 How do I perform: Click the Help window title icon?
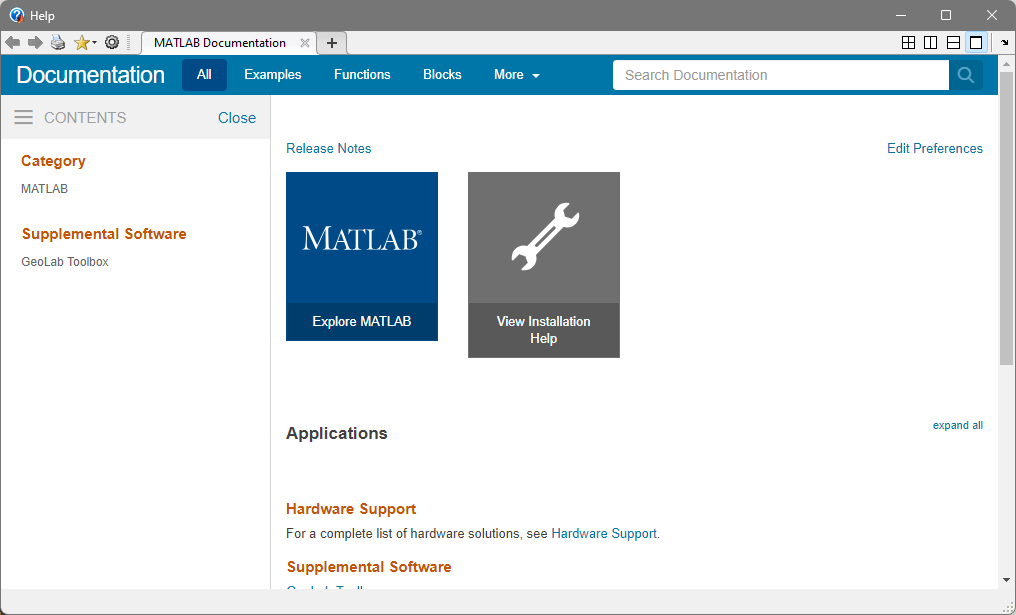pos(16,15)
